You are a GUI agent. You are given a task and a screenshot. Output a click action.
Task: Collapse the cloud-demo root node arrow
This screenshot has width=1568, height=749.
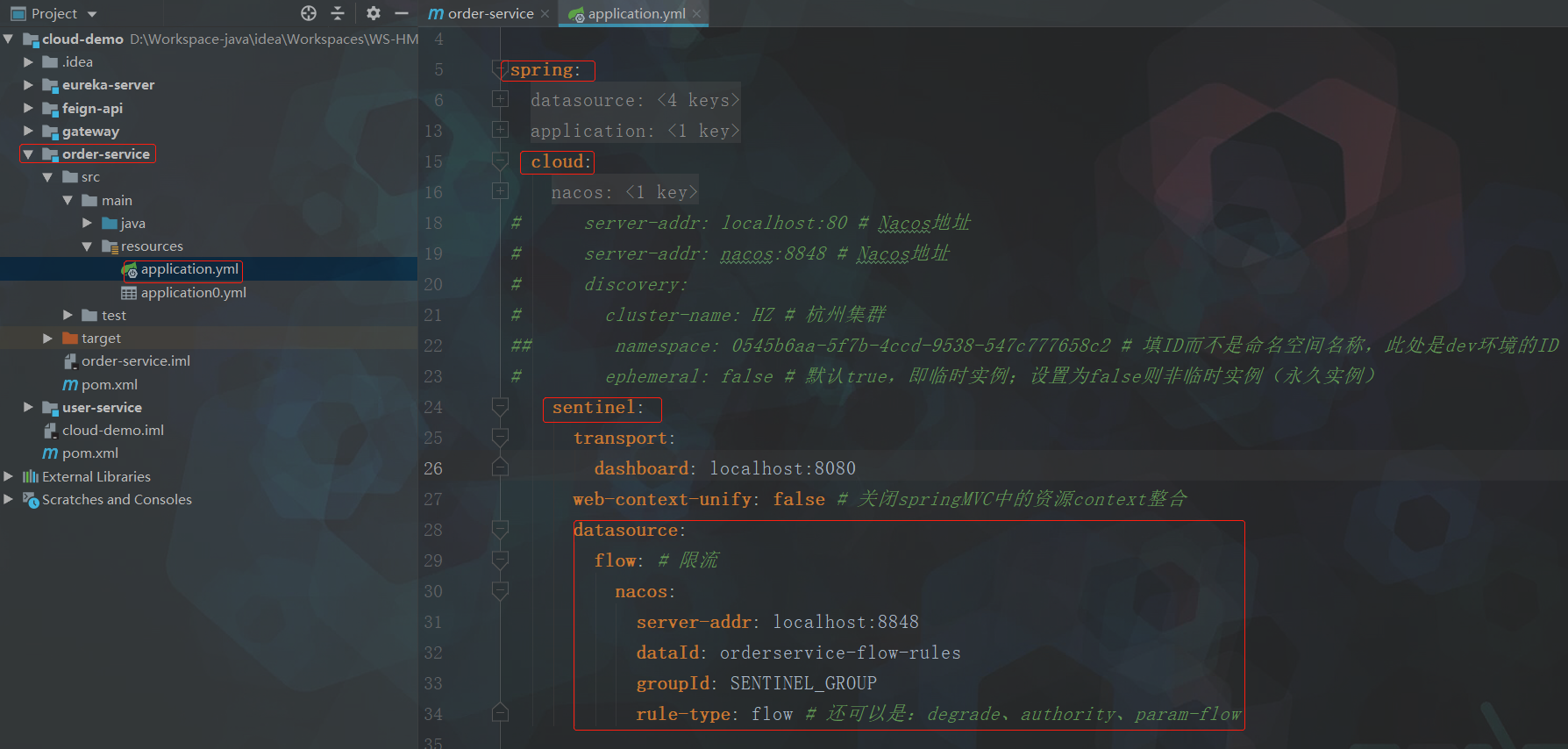tap(9, 39)
